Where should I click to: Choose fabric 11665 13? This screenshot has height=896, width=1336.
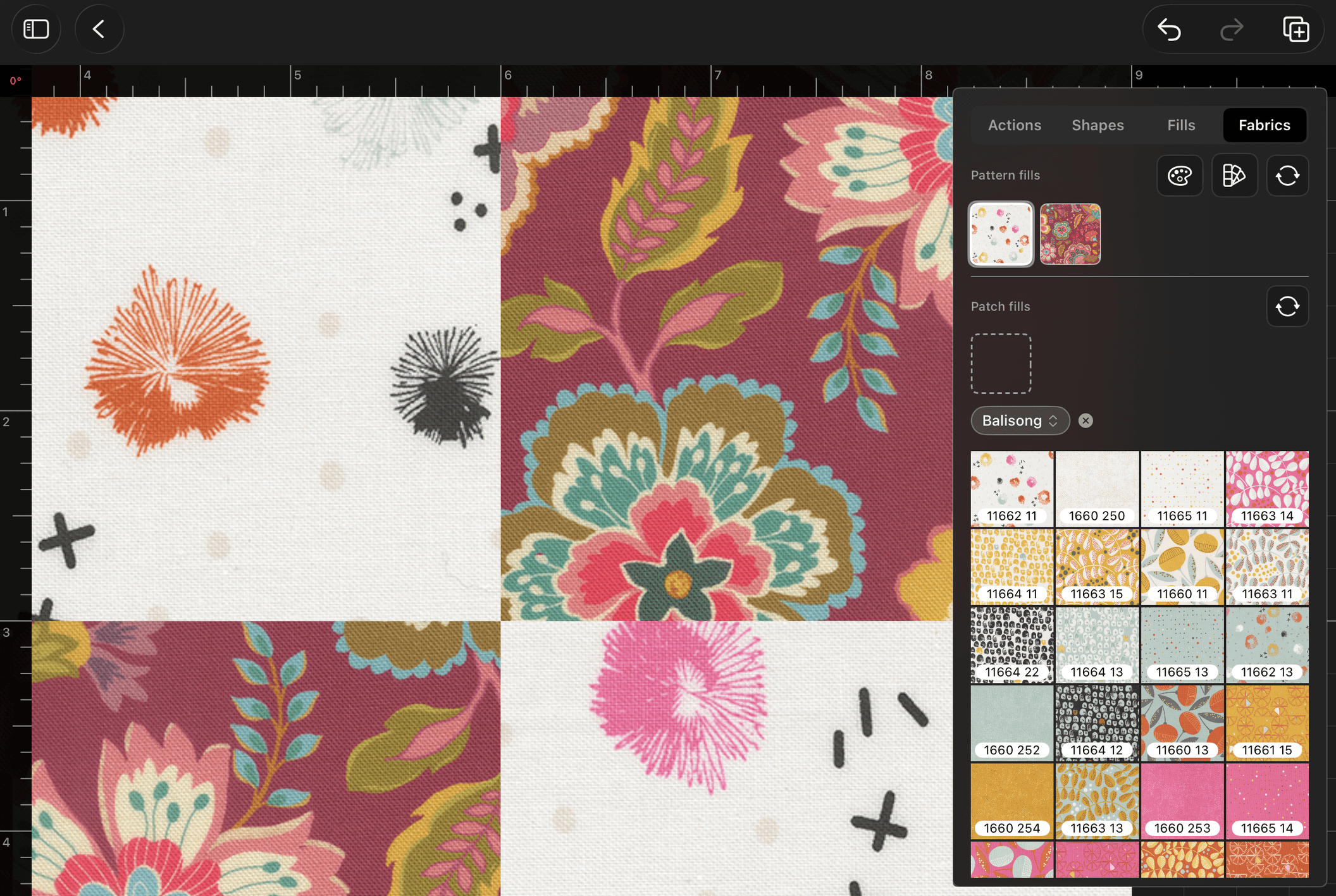tap(1182, 645)
